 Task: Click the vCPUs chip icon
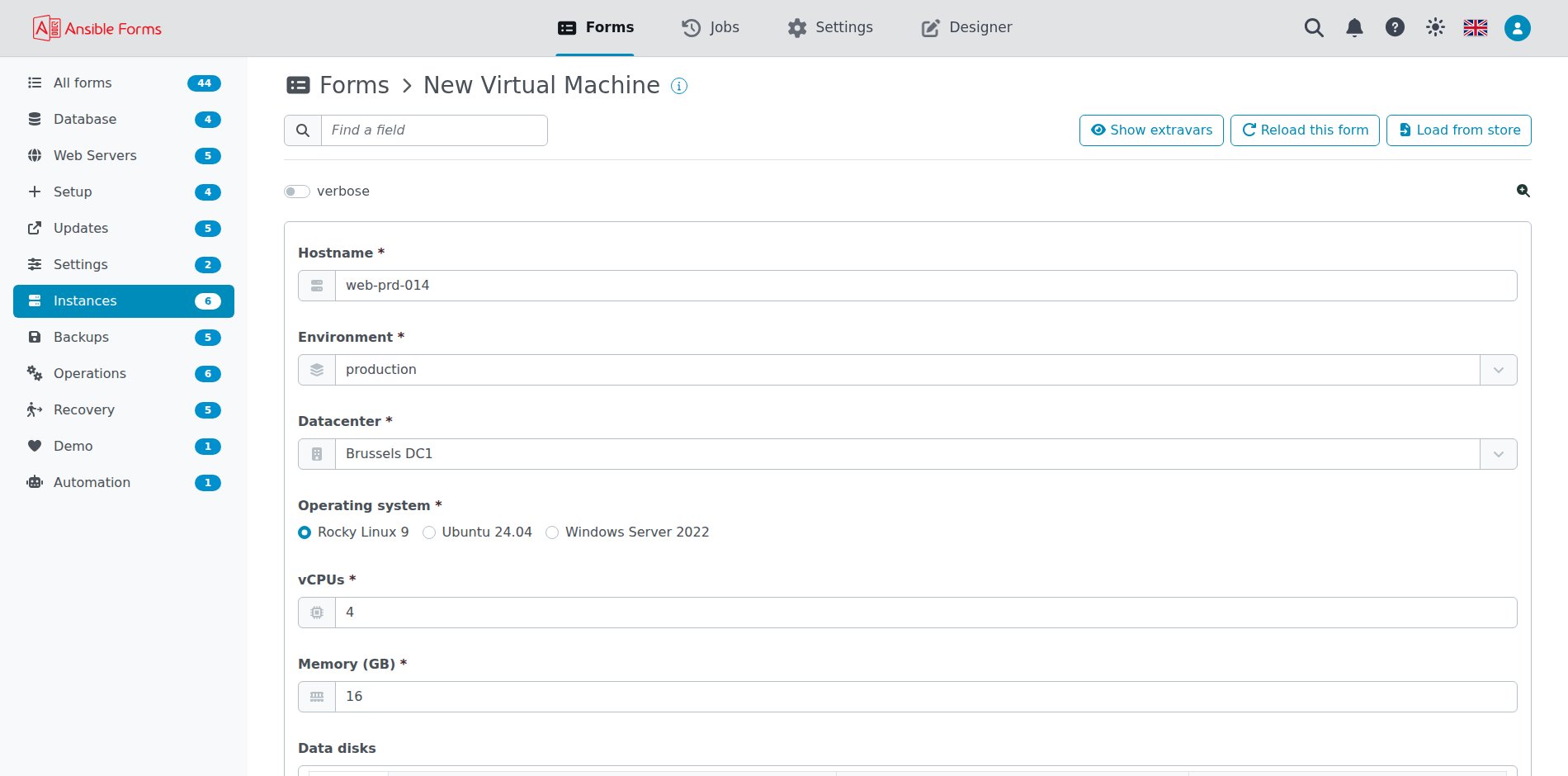pyautogui.click(x=317, y=613)
